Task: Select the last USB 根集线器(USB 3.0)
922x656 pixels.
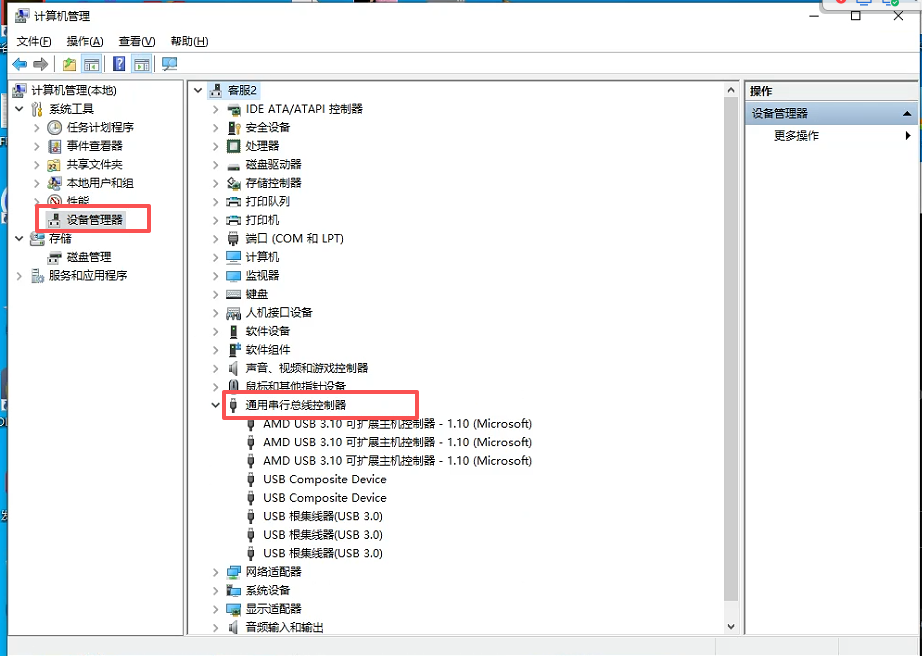Action: click(x=323, y=553)
